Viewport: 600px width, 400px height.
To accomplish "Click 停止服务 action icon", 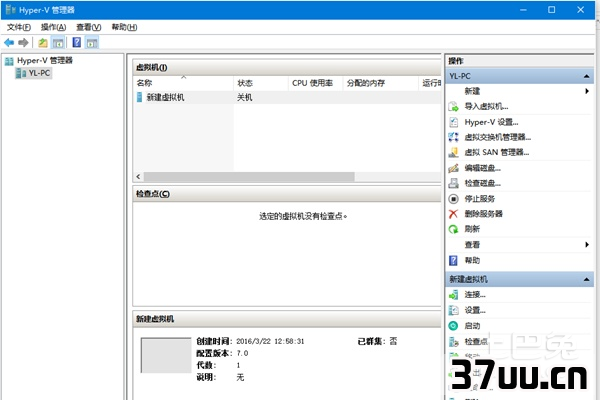I will 453,199.
